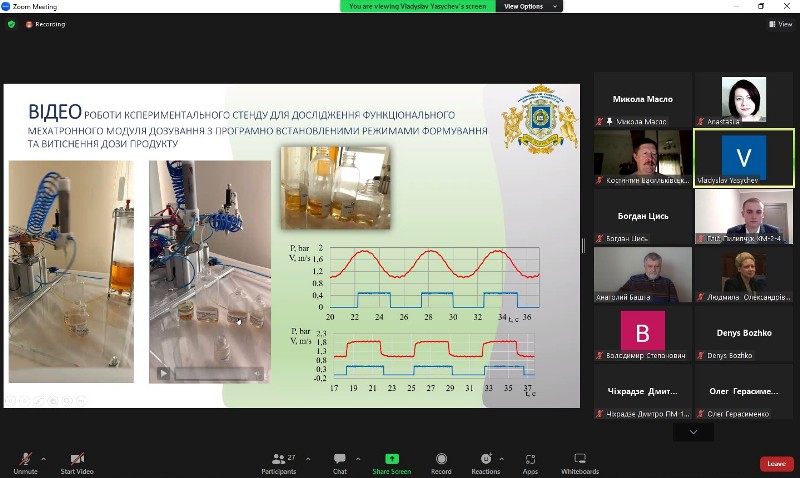Image resolution: width=800 pixels, height=478 pixels.
Task: Expand audio options arrow next to Unmute
Action: point(43,459)
